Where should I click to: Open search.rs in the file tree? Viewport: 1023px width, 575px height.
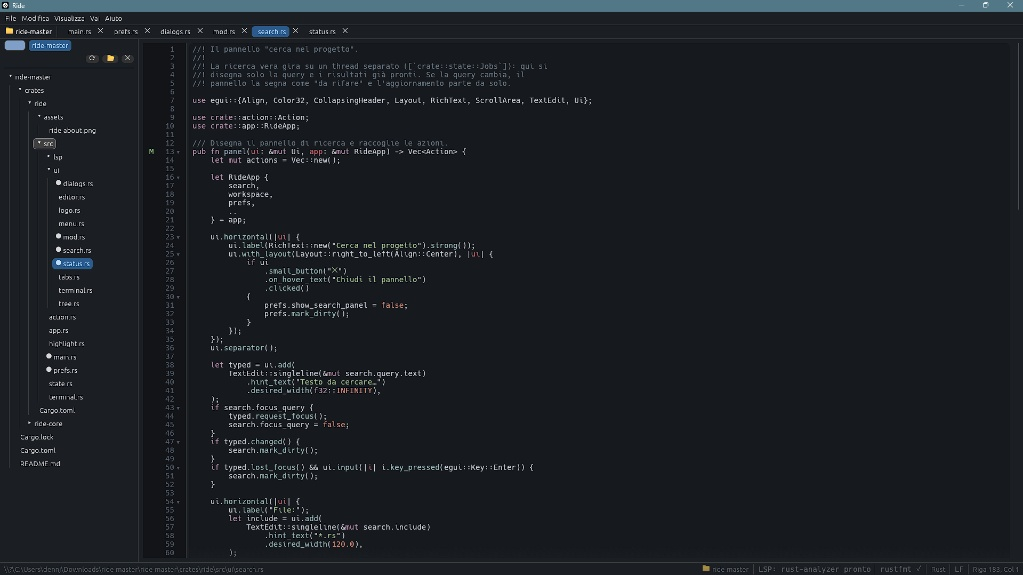click(x=77, y=250)
